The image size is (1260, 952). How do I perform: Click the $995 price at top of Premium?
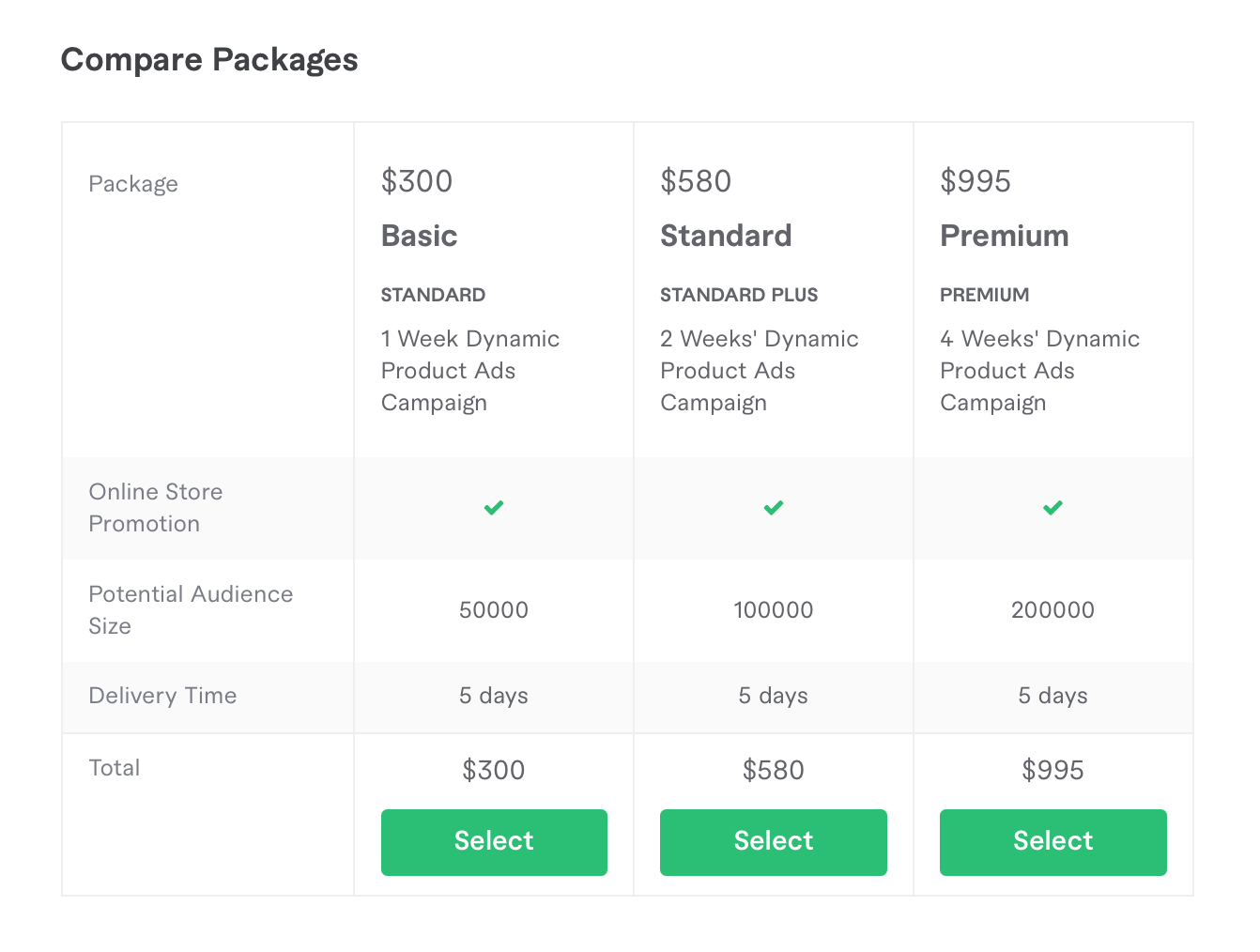(976, 181)
